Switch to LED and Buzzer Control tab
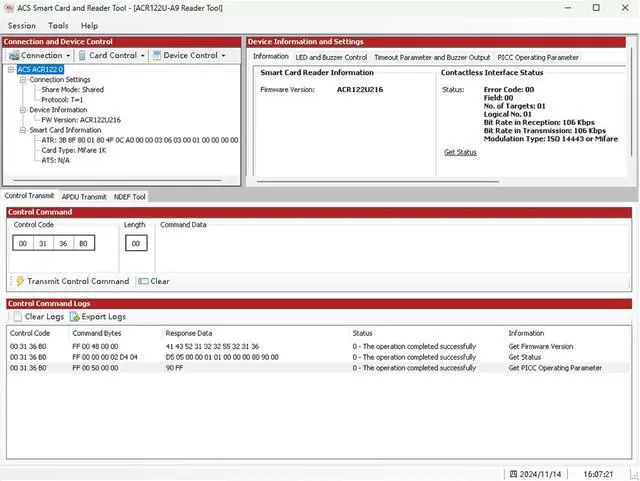640x481 pixels. pos(331,57)
